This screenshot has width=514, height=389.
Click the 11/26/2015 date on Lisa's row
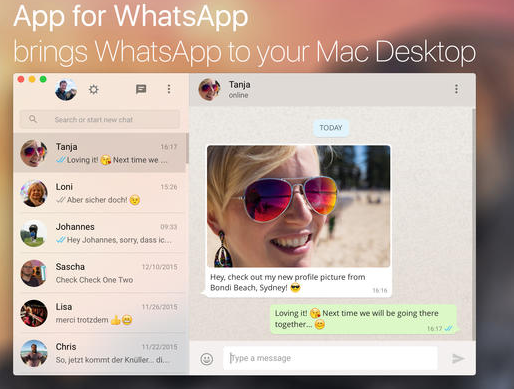click(160, 307)
